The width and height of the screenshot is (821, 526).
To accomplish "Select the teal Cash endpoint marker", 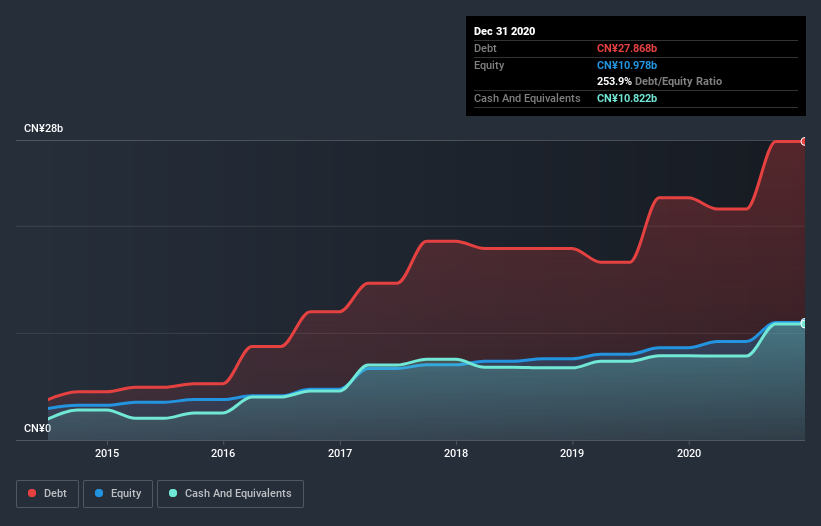I will pyautogui.click(x=804, y=323).
